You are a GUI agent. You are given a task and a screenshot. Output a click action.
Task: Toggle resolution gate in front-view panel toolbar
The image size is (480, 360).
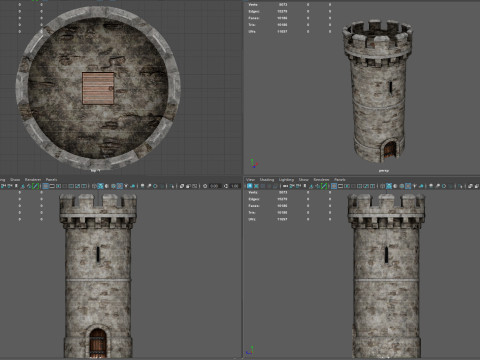click(x=58, y=186)
